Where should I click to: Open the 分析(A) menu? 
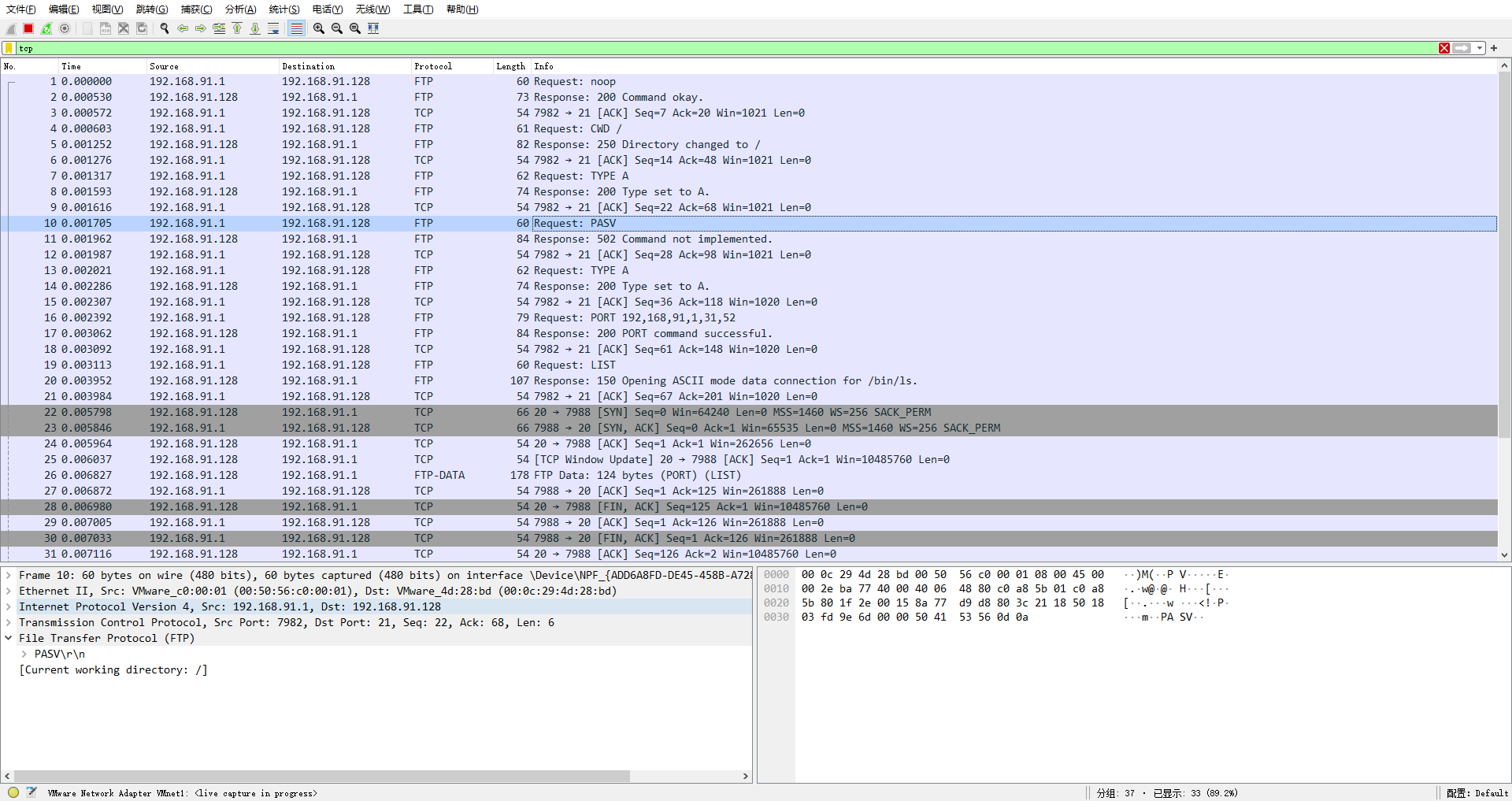(x=240, y=9)
